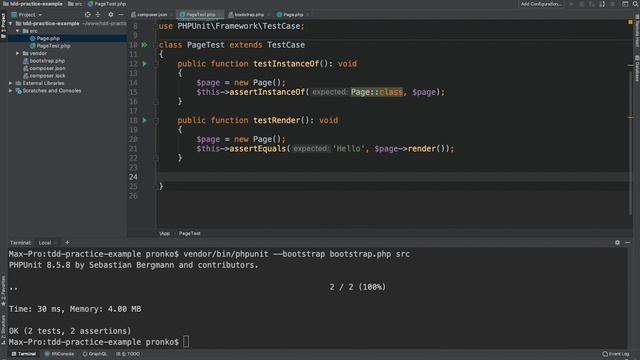The image size is (640, 360).
Task: Open the GraphQL tool window
Action: pos(95,354)
